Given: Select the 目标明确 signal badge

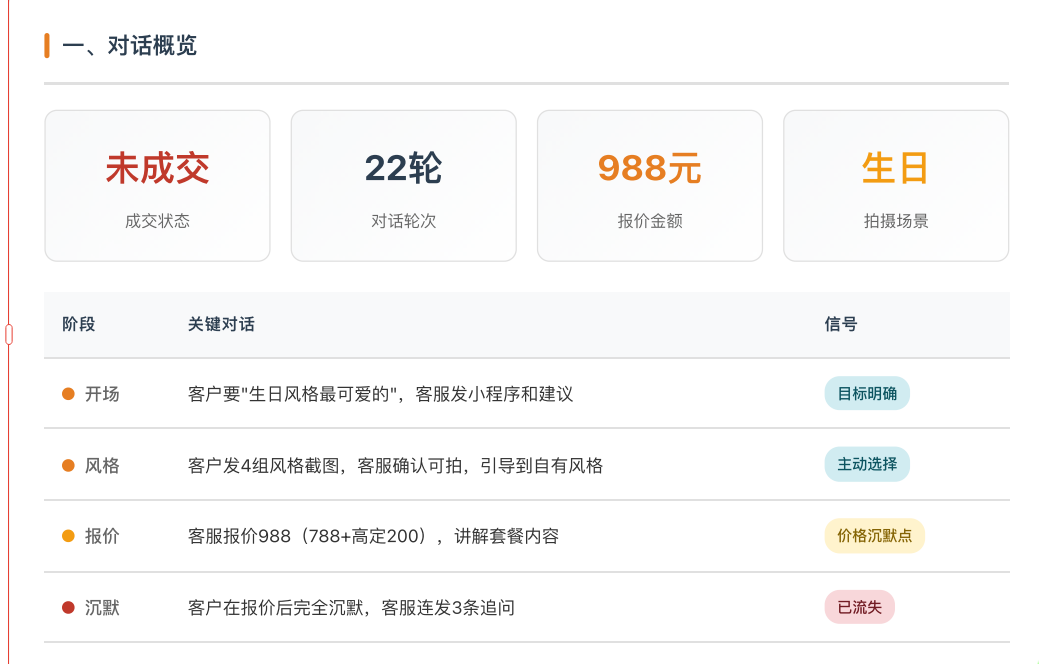Looking at the screenshot, I should [x=867, y=394].
